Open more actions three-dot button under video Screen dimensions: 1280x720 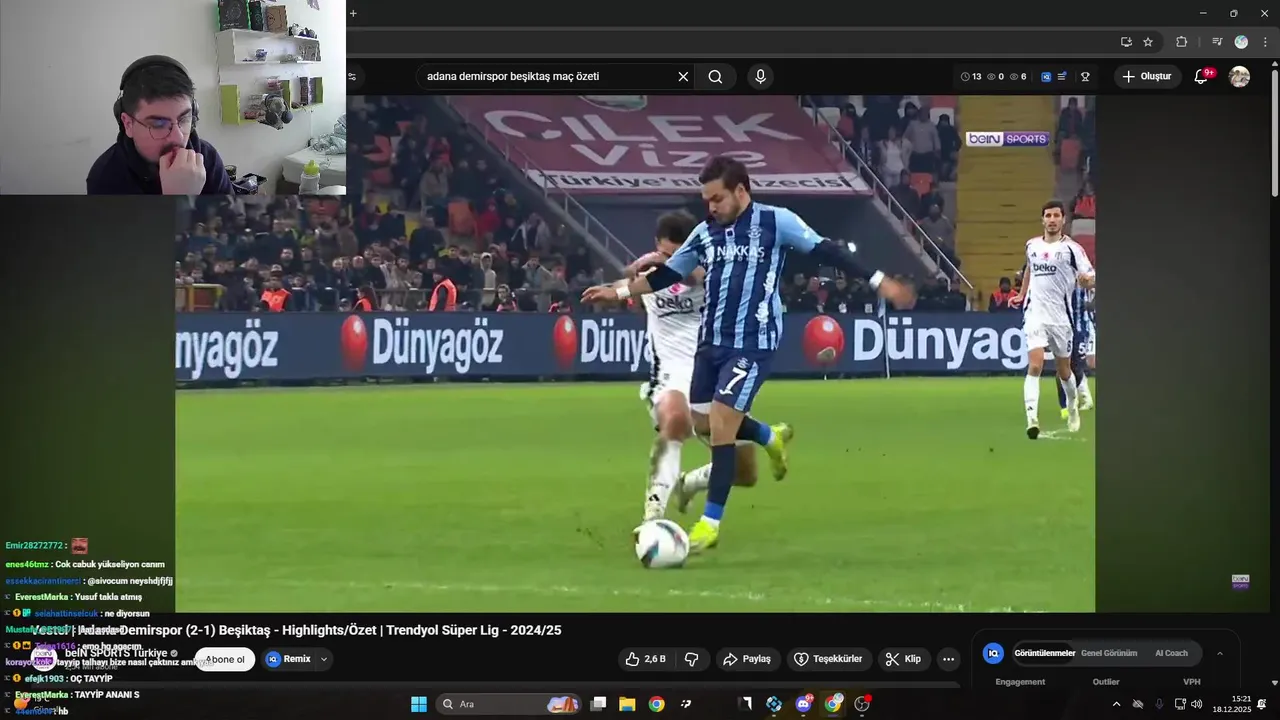948,659
